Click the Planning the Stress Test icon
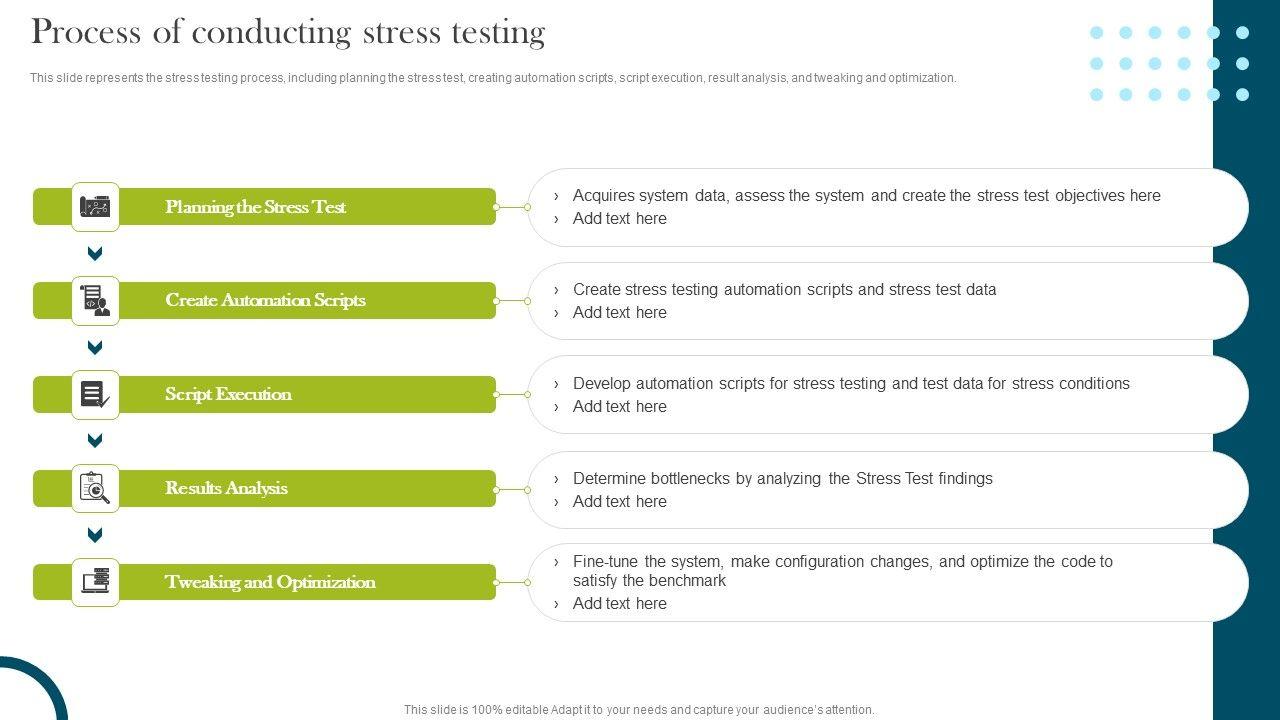Viewport: 1280px width, 720px height. 95,207
